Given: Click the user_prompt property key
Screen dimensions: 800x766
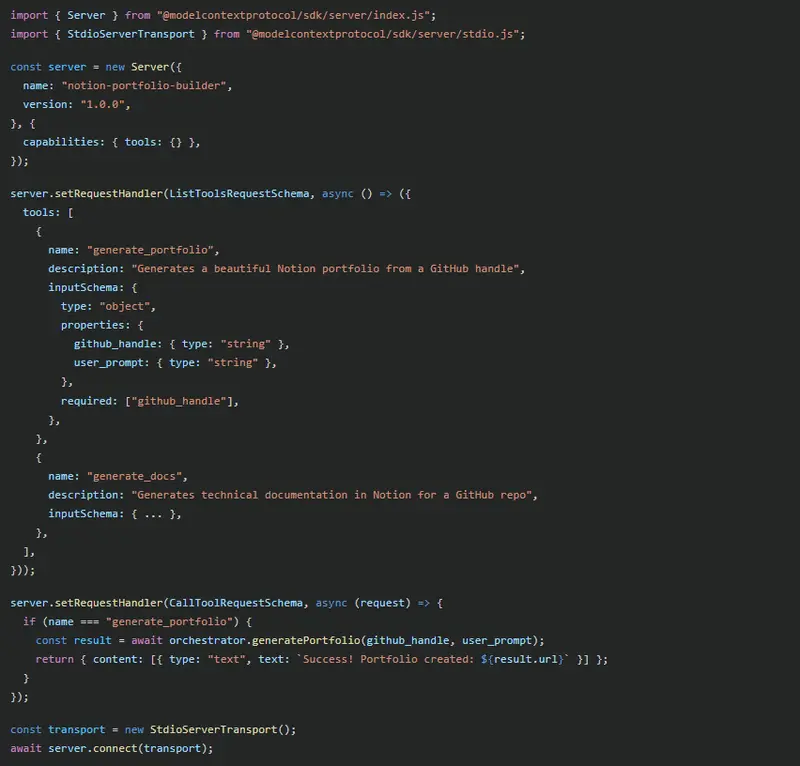Looking at the screenshot, I should point(109,363).
